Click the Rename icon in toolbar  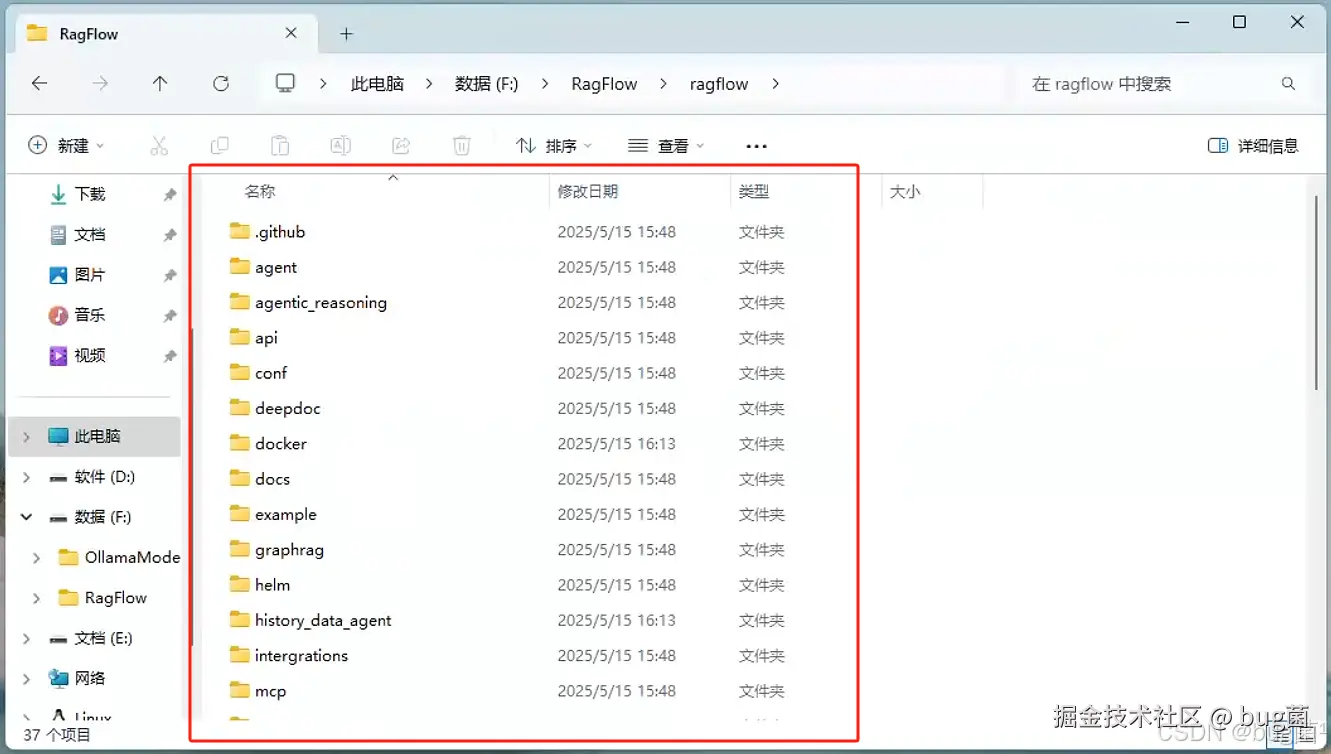tap(340, 146)
